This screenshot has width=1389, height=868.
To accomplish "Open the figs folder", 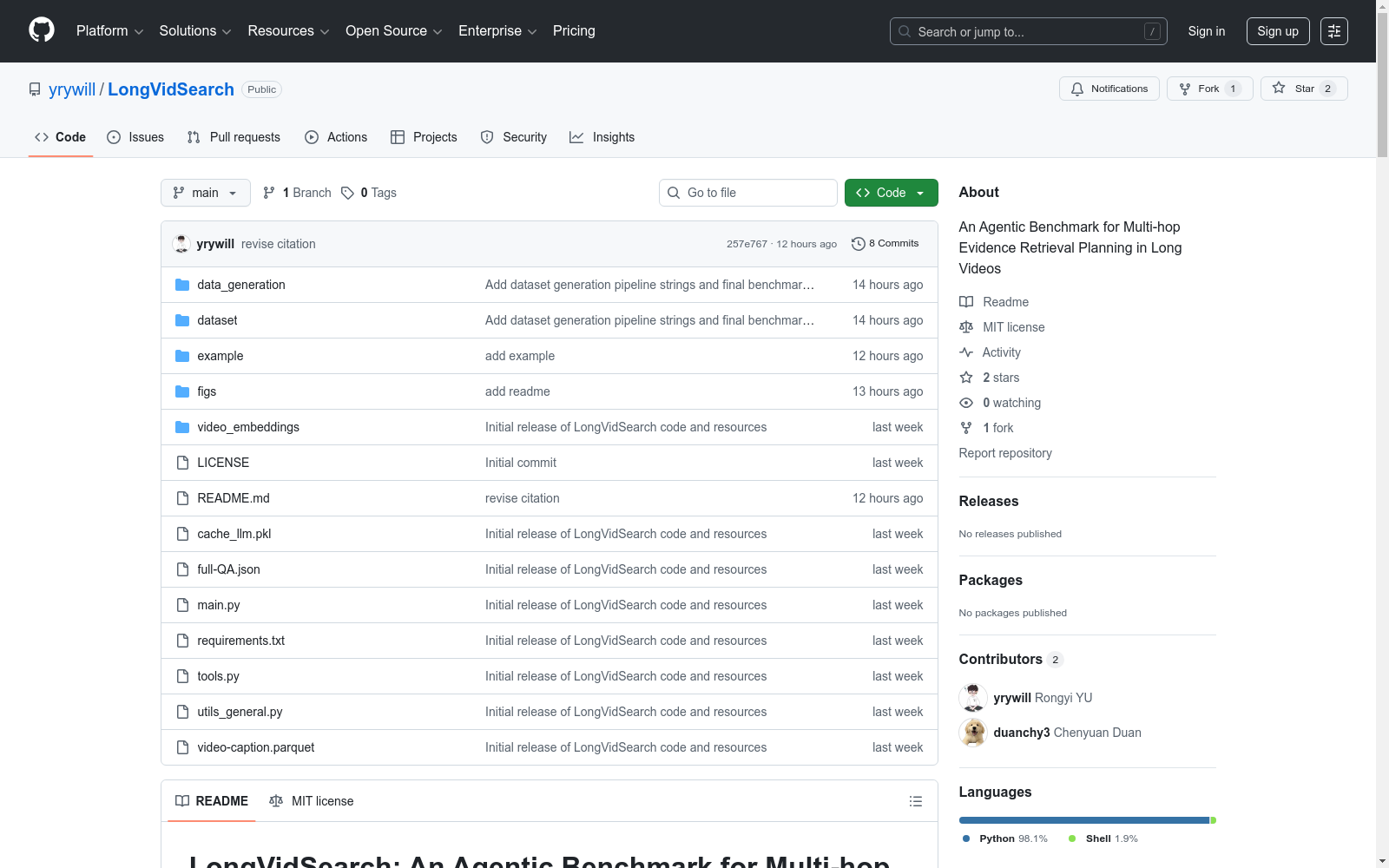I will [207, 391].
